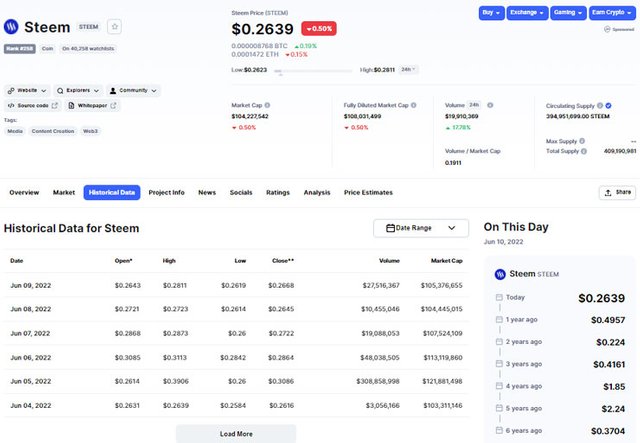
Task: Click the Steem logo in On This Day card
Action: [500, 274]
